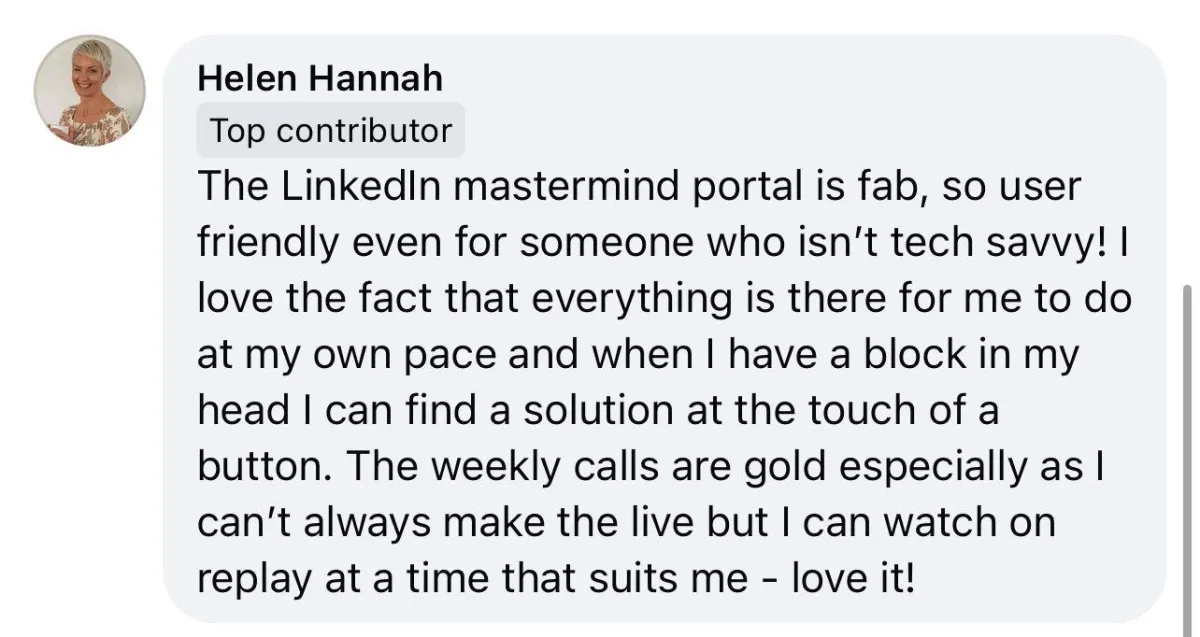Viewport: 1200px width, 637px height.
Task: Click the closing "love it!" text
Action: coord(854,579)
